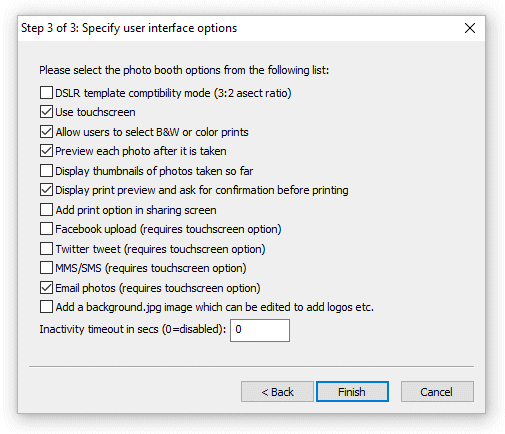Disable Preview each photo after it is taken
This screenshot has height=434, width=505.
click(x=46, y=151)
